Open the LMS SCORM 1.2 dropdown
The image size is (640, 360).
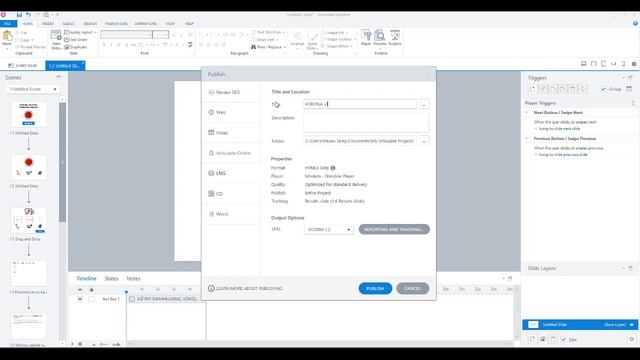tap(329, 229)
